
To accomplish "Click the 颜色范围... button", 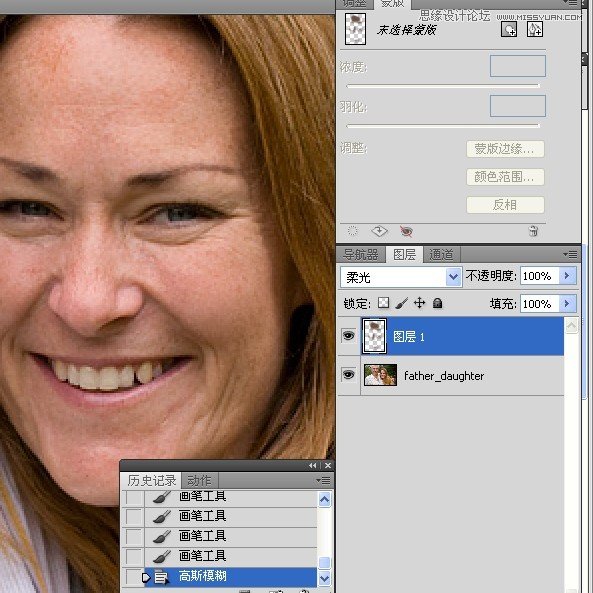I will [505, 177].
